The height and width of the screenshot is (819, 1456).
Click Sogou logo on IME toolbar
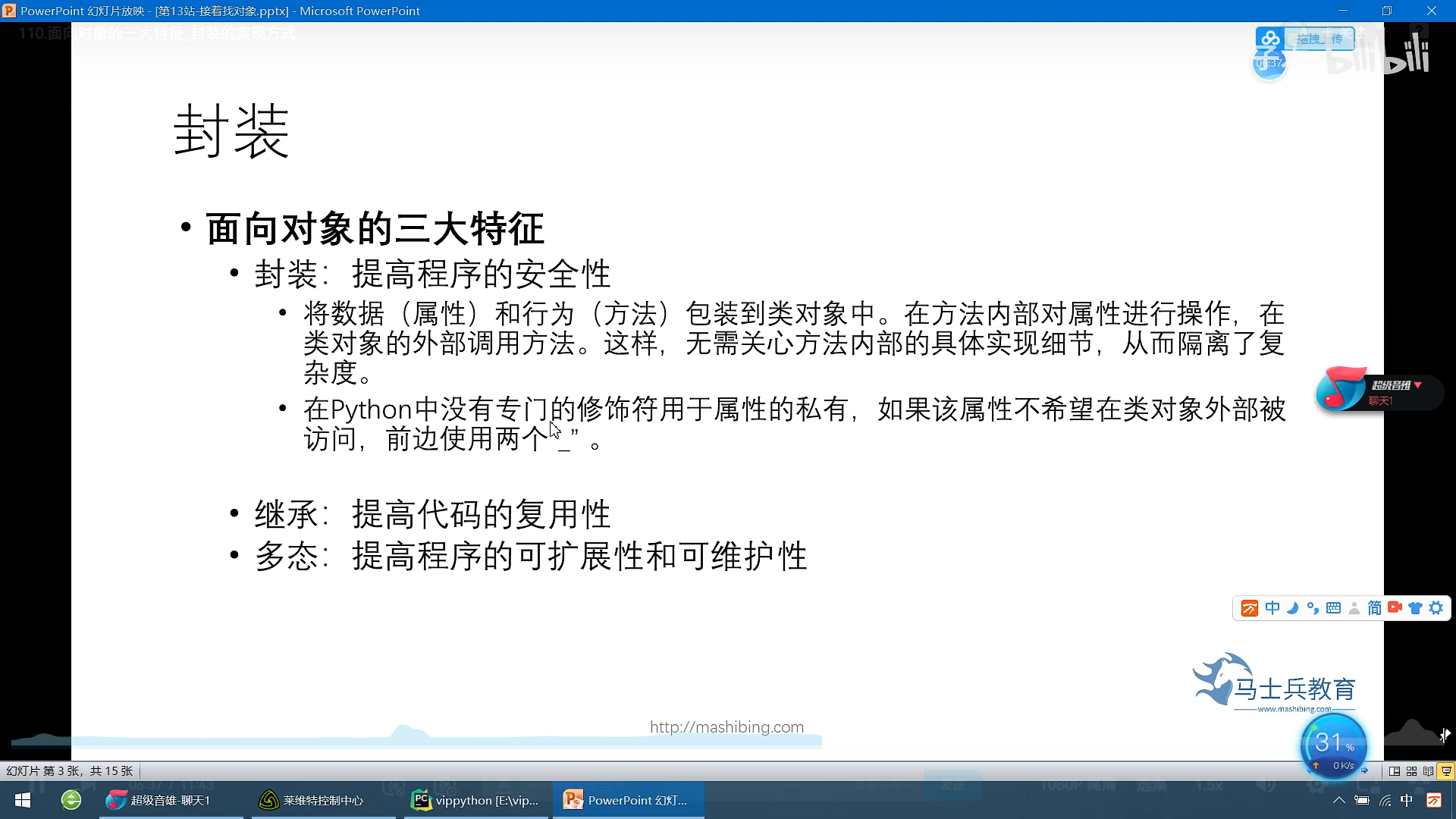(1250, 608)
